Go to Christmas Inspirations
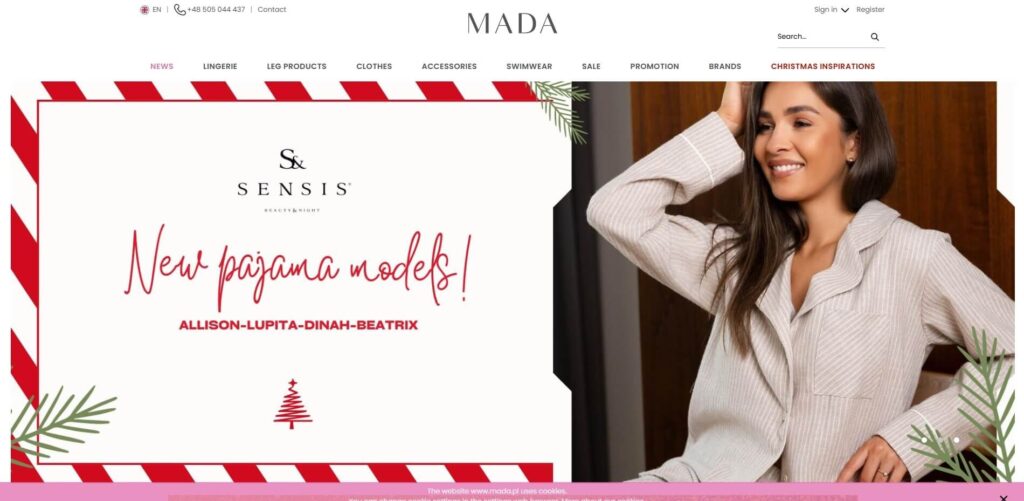This screenshot has width=1024, height=501. (823, 67)
